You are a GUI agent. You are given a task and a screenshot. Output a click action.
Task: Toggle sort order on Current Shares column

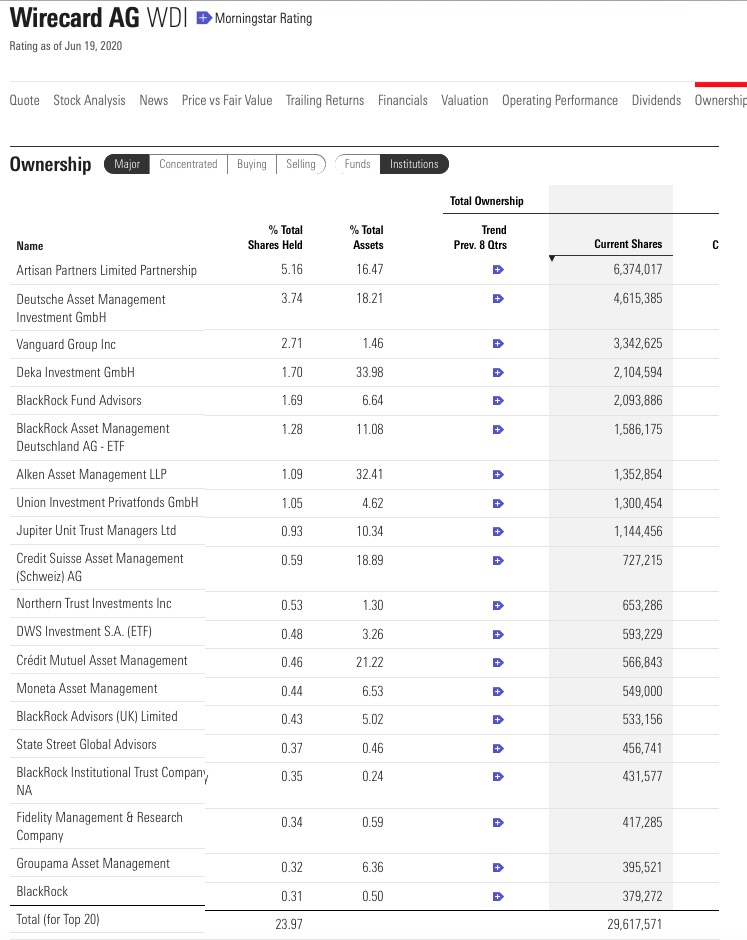[x=628, y=244]
